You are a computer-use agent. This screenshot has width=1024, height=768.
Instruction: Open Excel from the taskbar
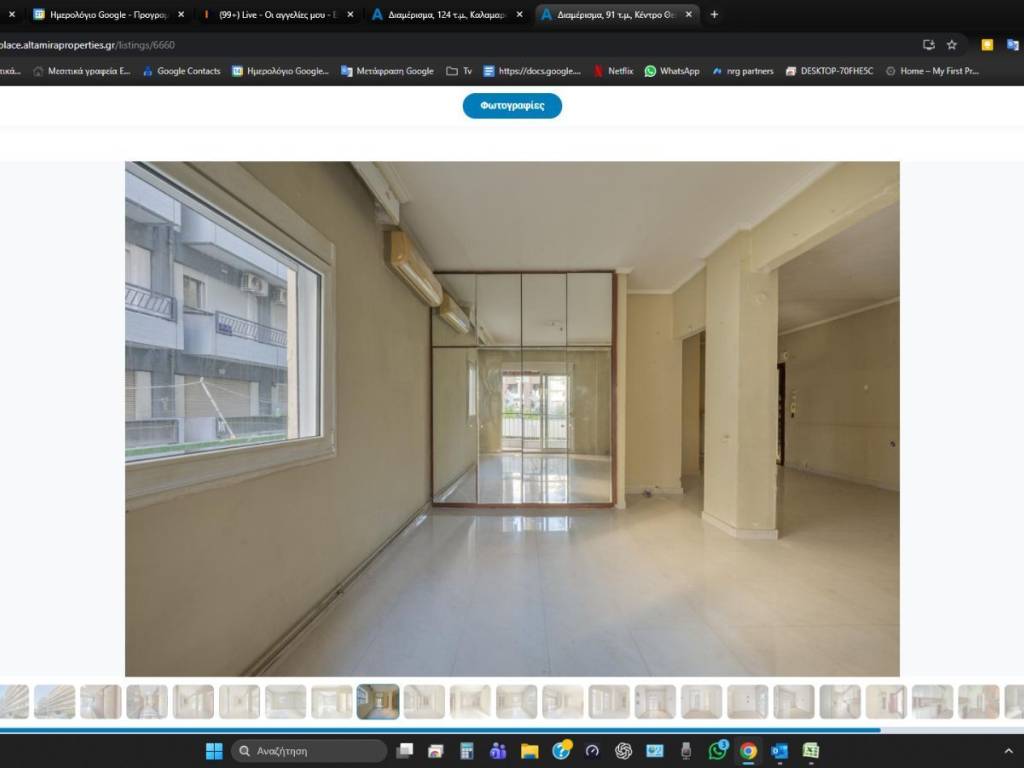810,751
